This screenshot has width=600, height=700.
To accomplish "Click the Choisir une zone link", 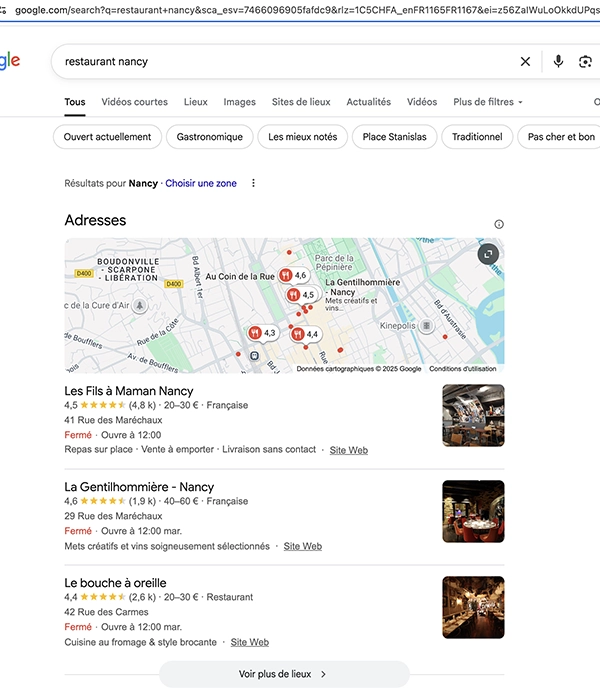I will (x=201, y=183).
